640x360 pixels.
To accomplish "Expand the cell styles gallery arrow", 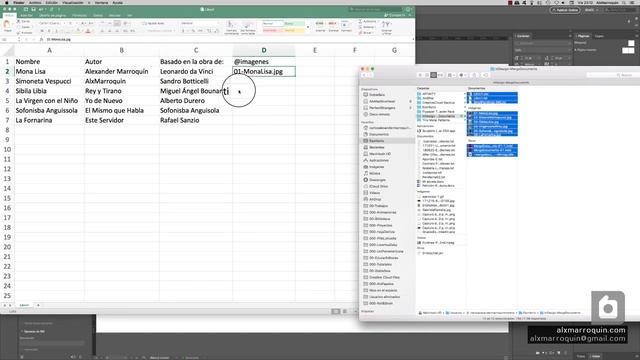I will click(308, 27).
